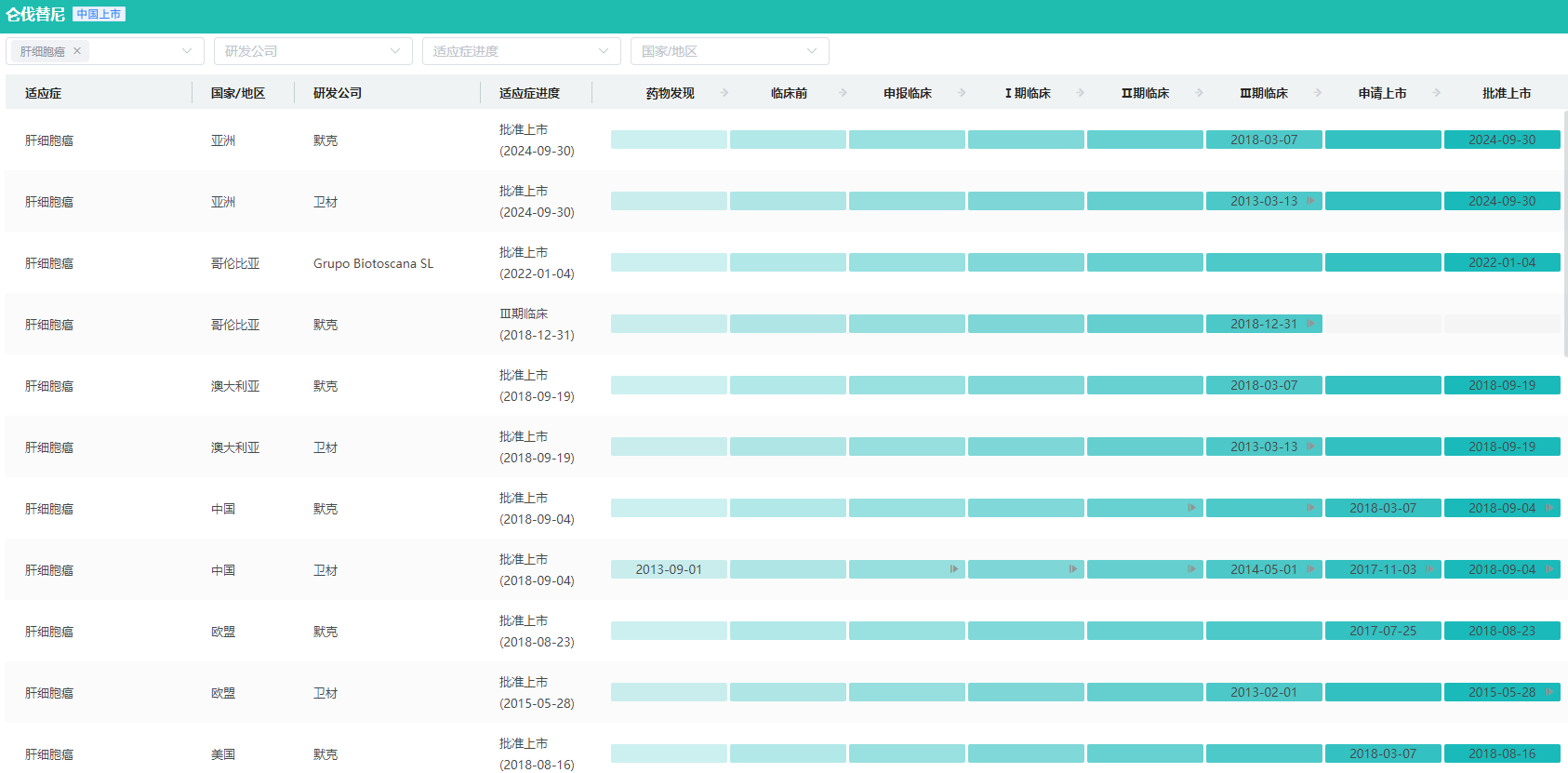Click play icon on 中国 卫材 2018-09-04 cell
Image resolution: width=1568 pixels, height=773 pixels.
[1548, 569]
